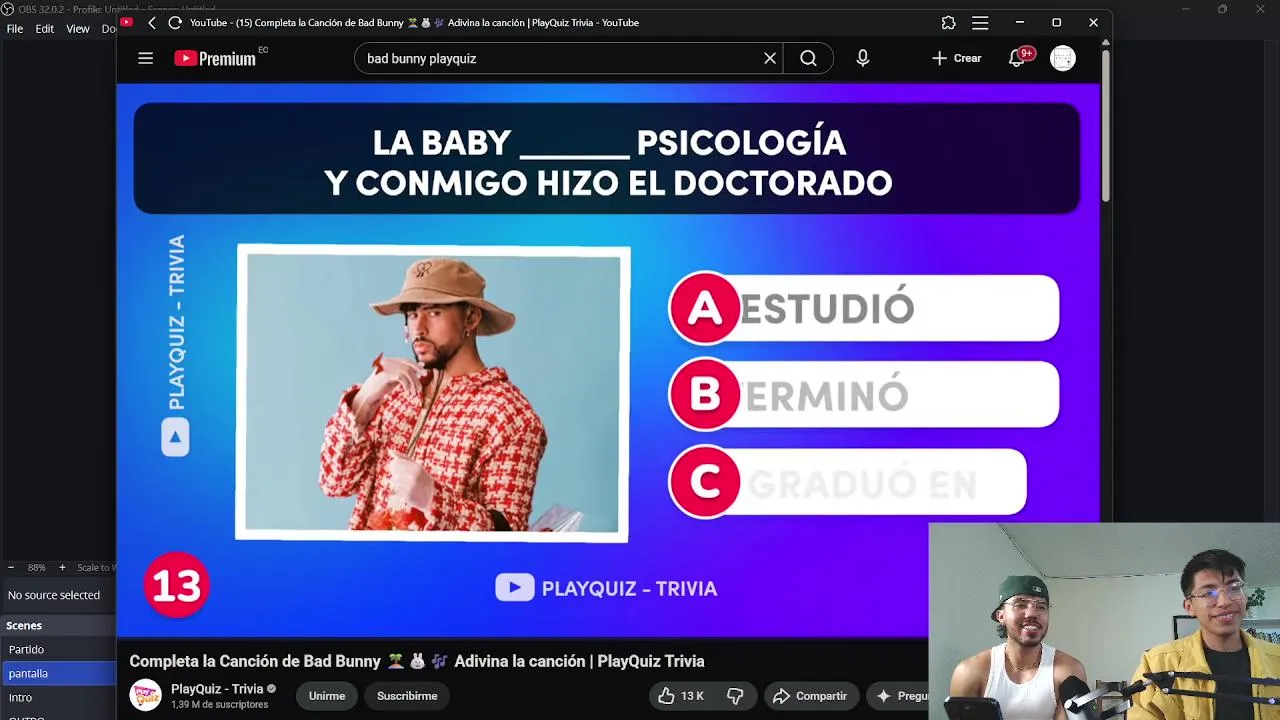
Task: Open the OBS Edit menu
Action: (45, 29)
